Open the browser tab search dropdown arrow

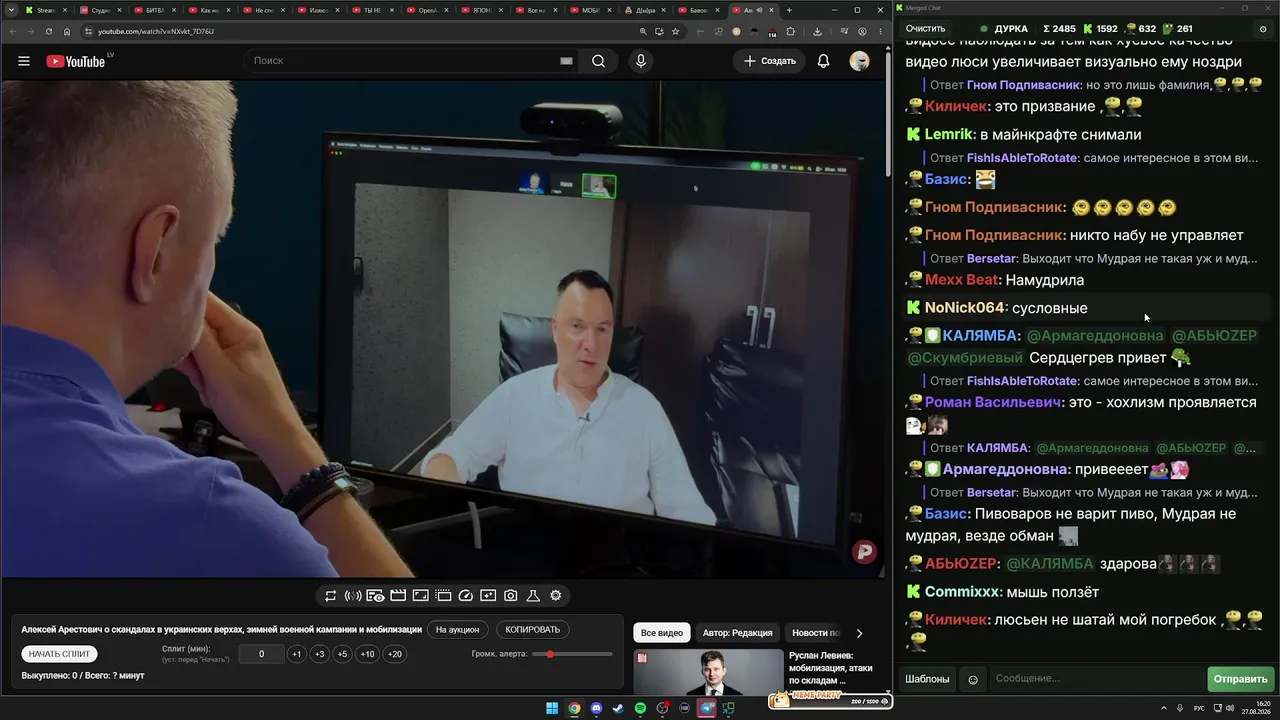click(10, 10)
